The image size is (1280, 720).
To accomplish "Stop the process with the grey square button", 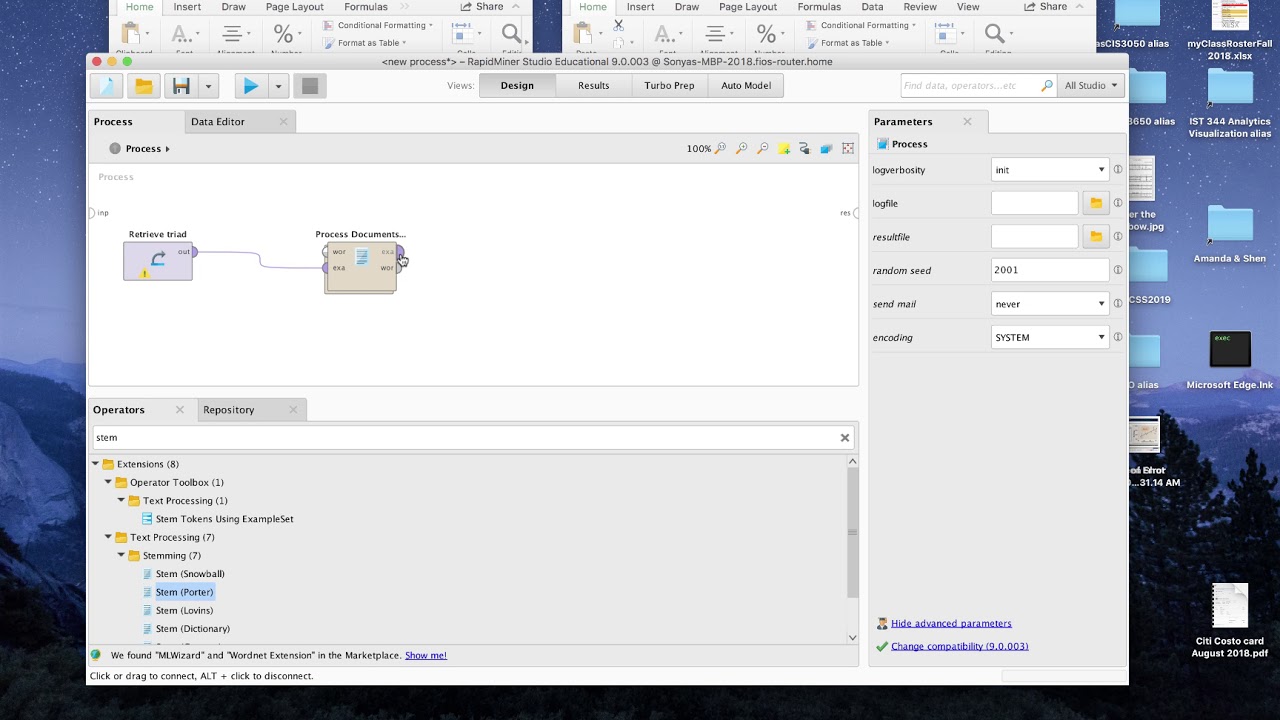I will pyautogui.click(x=310, y=86).
